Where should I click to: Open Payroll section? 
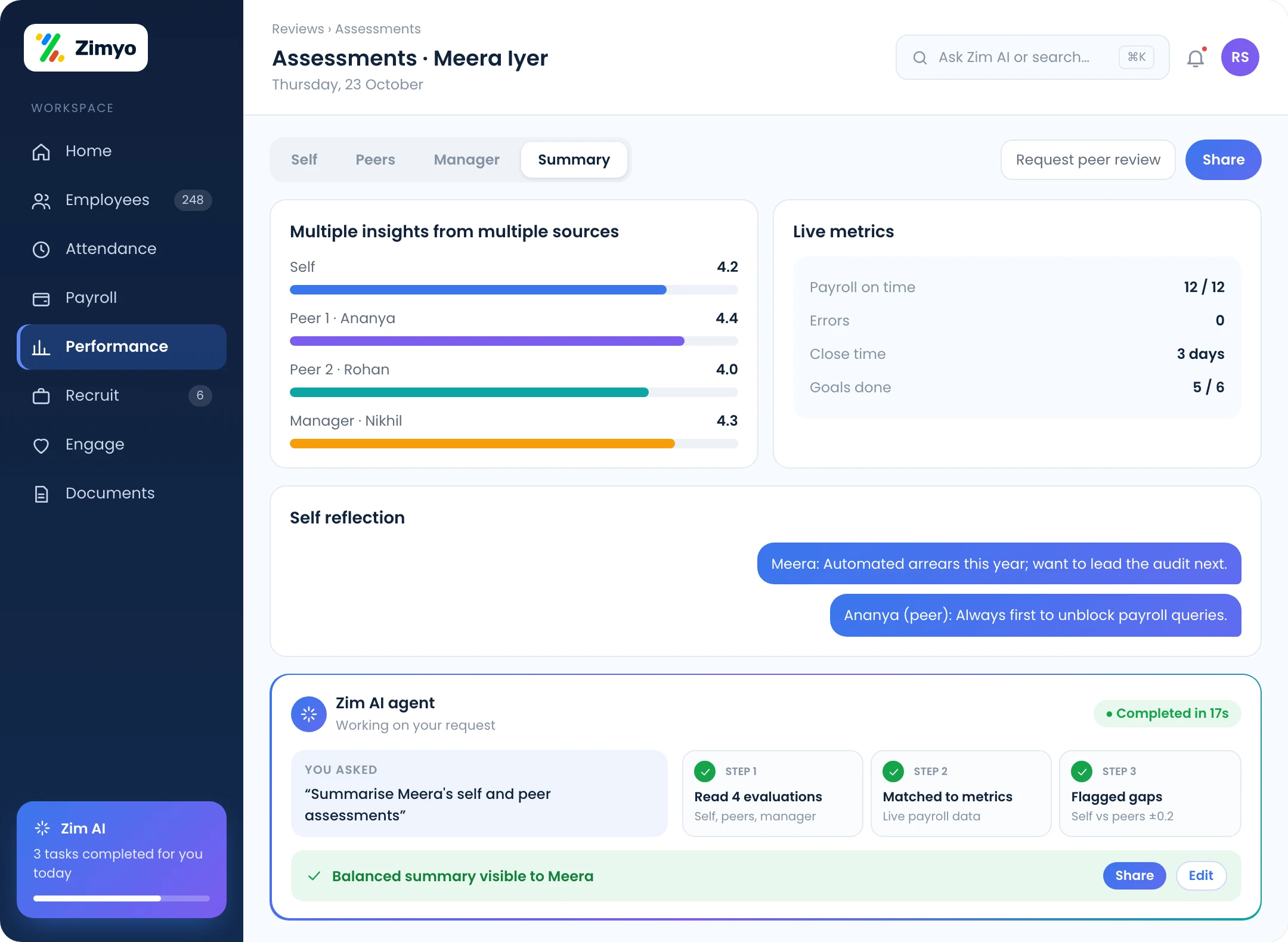click(122, 298)
